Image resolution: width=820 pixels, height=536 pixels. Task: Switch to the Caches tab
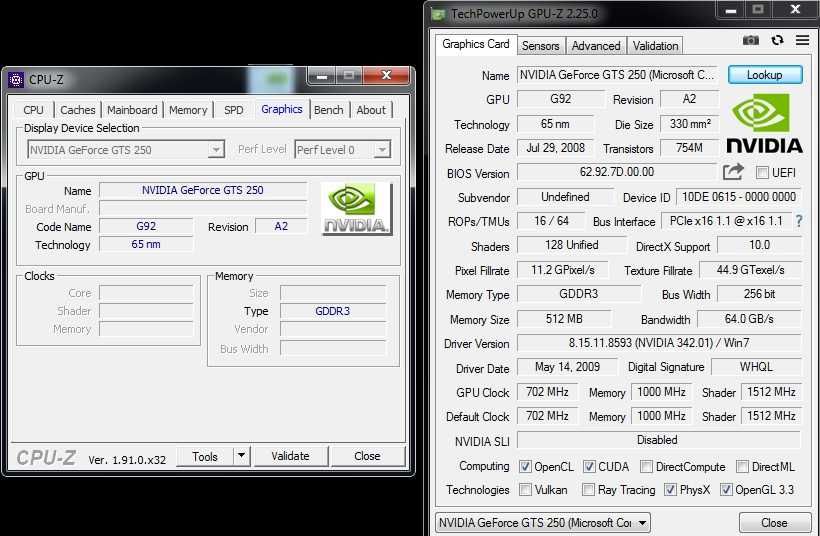(77, 110)
